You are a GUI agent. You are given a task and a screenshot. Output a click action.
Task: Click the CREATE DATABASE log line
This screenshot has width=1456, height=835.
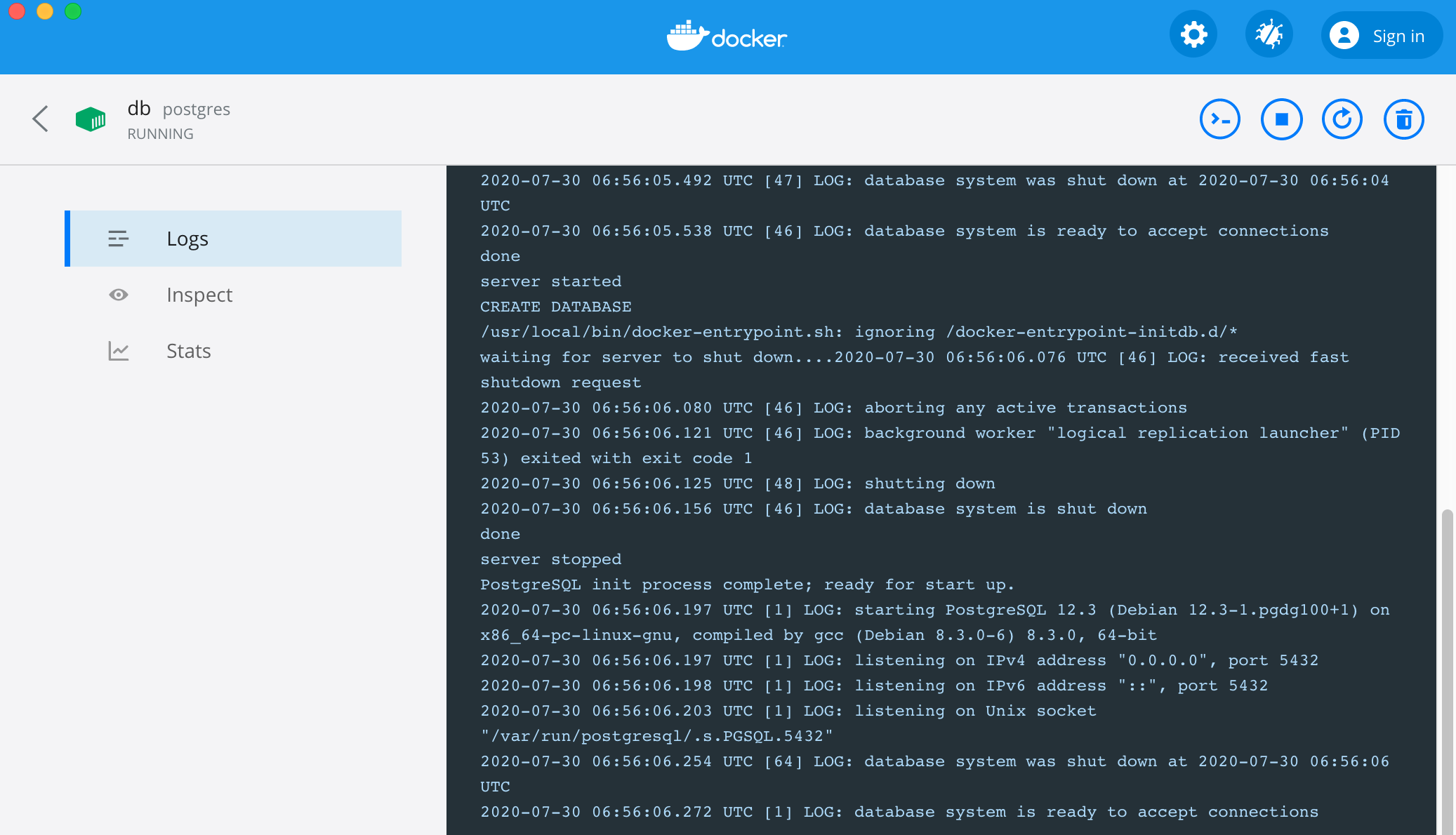pos(555,307)
